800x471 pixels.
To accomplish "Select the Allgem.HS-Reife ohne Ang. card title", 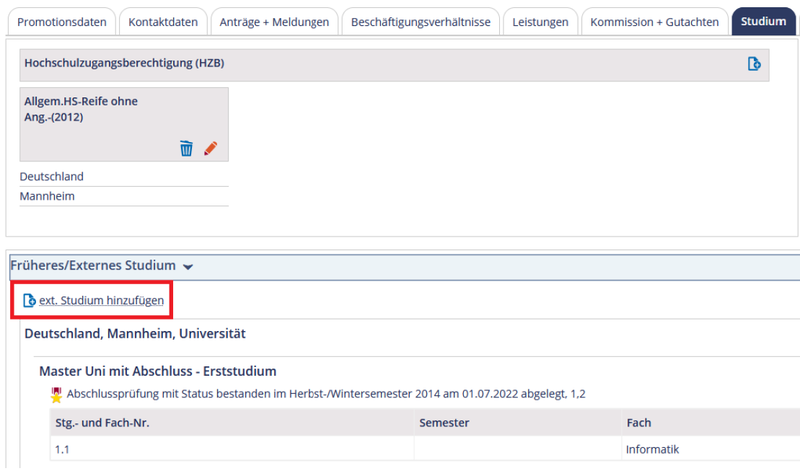I will (x=81, y=109).
